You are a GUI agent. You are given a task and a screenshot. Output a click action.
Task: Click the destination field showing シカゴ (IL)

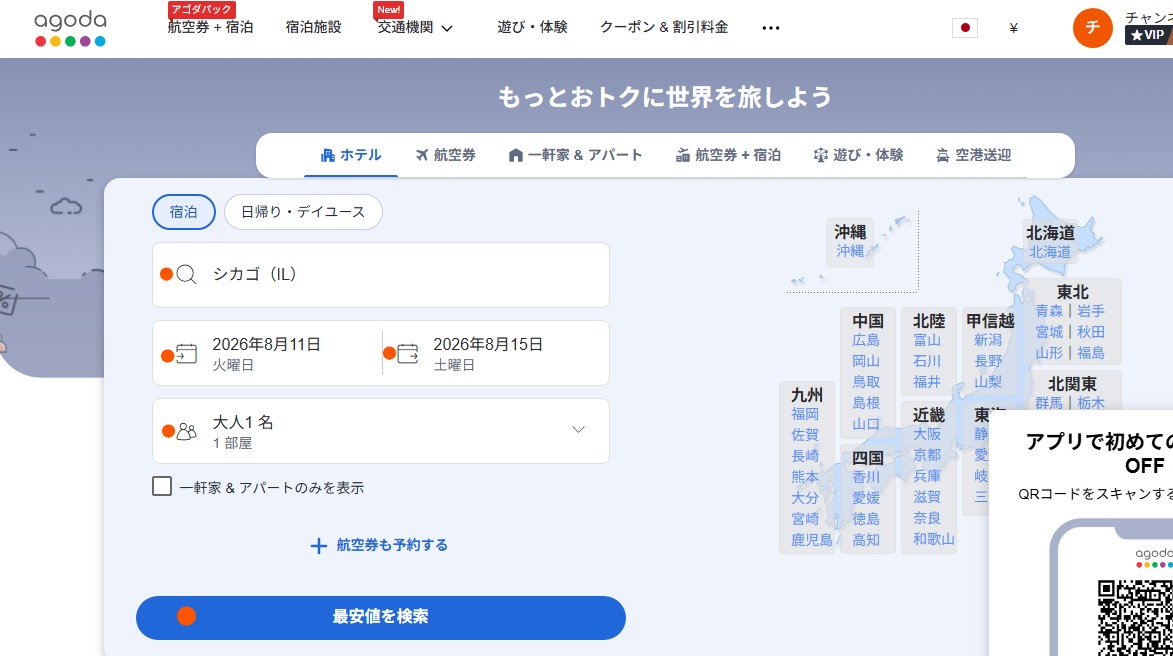(381, 275)
